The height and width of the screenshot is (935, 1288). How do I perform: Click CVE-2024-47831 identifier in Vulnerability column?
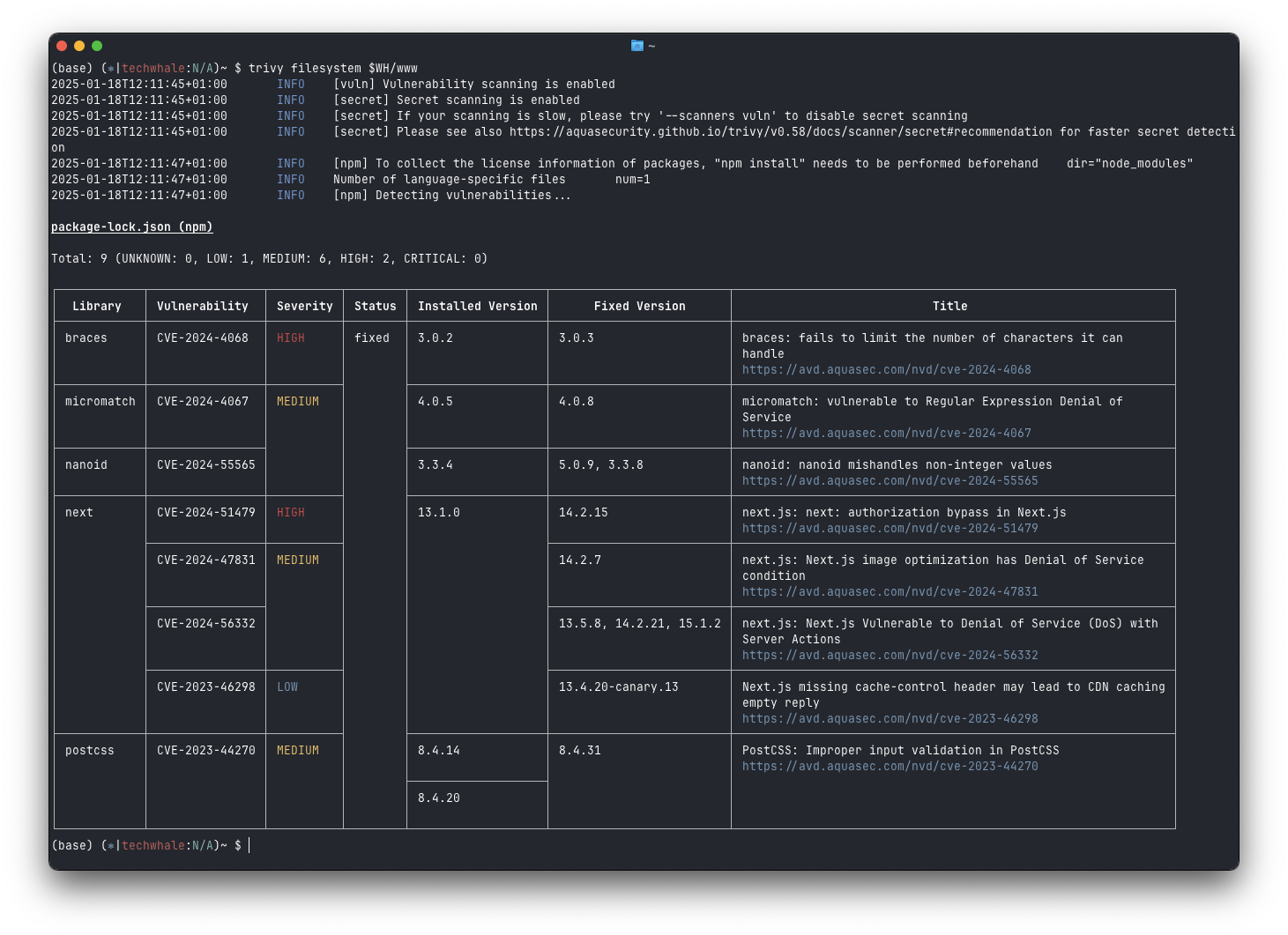click(x=206, y=560)
